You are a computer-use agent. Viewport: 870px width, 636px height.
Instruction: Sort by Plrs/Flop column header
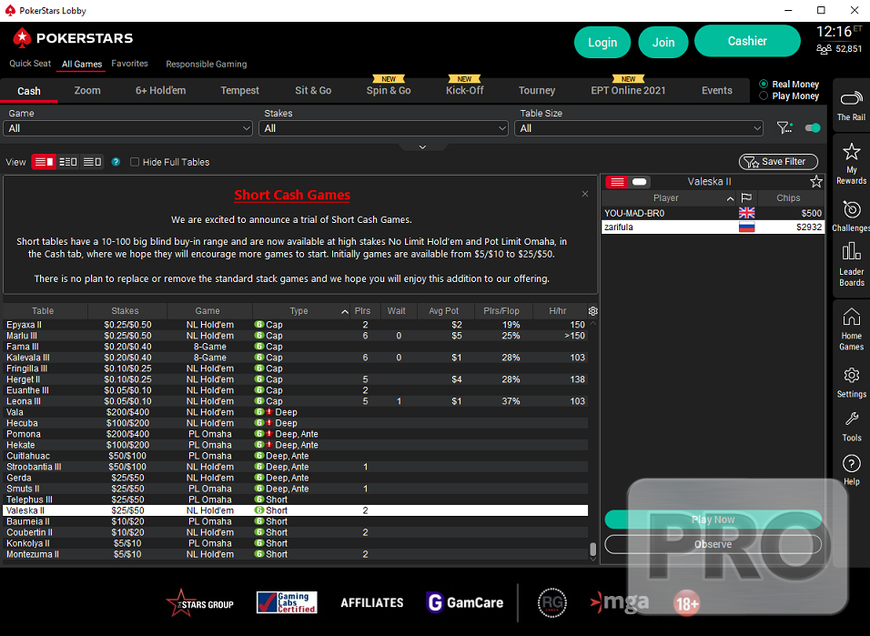[x=501, y=311]
